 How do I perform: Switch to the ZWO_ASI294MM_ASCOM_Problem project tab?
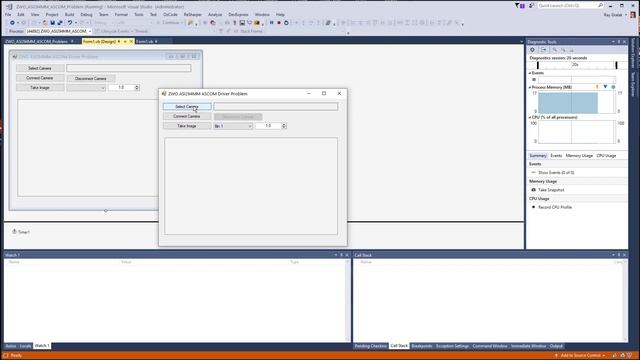(36, 42)
